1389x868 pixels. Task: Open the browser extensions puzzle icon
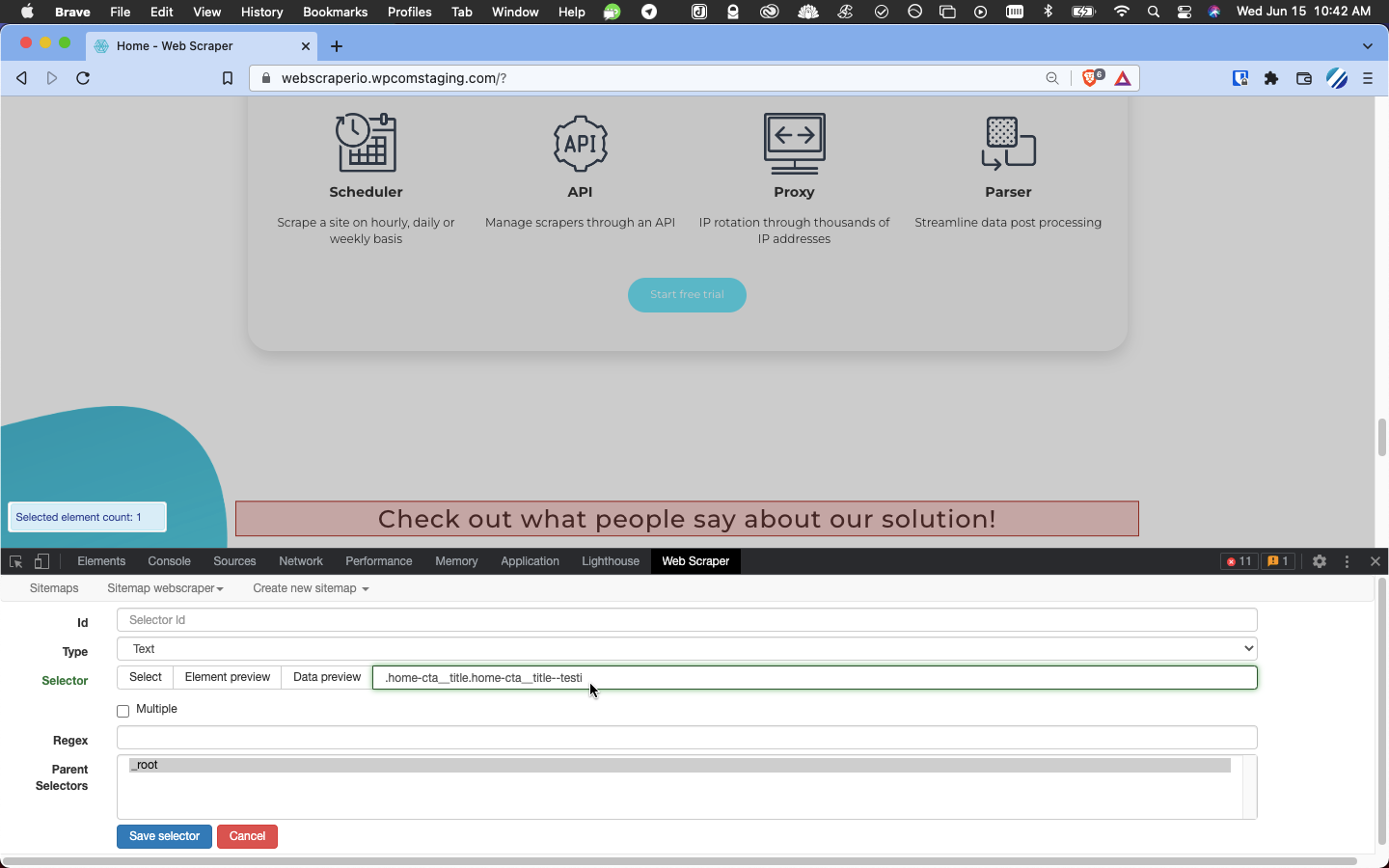pos(1271,78)
